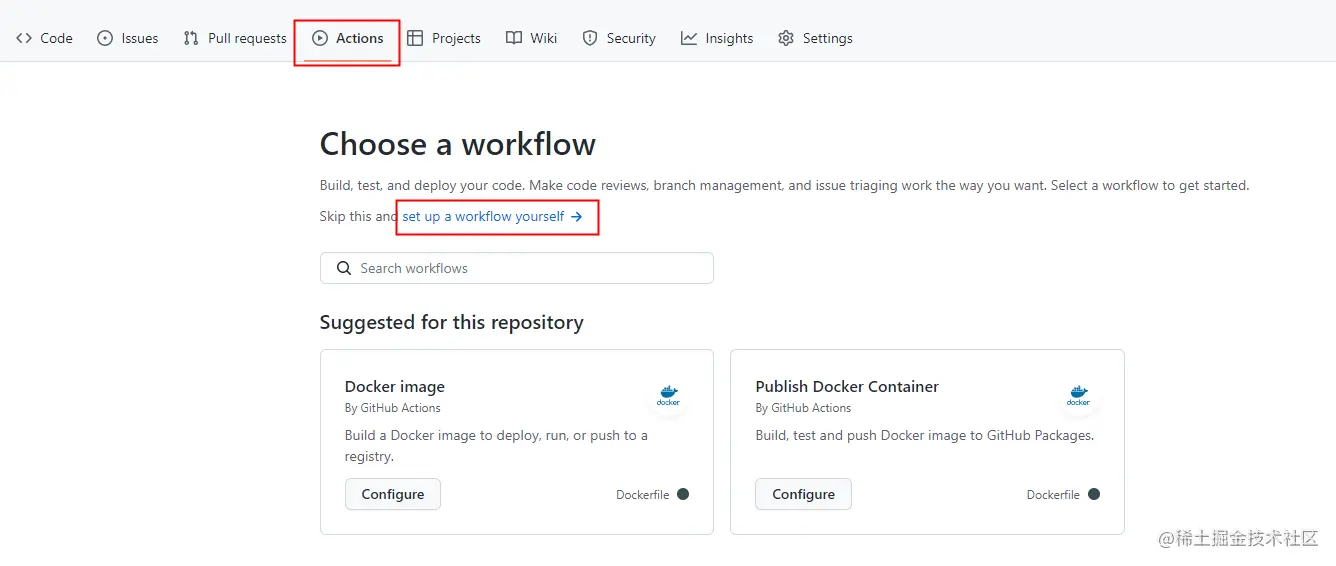Open the Pull requests tab
The width and height of the screenshot is (1336, 566).
click(x=235, y=38)
